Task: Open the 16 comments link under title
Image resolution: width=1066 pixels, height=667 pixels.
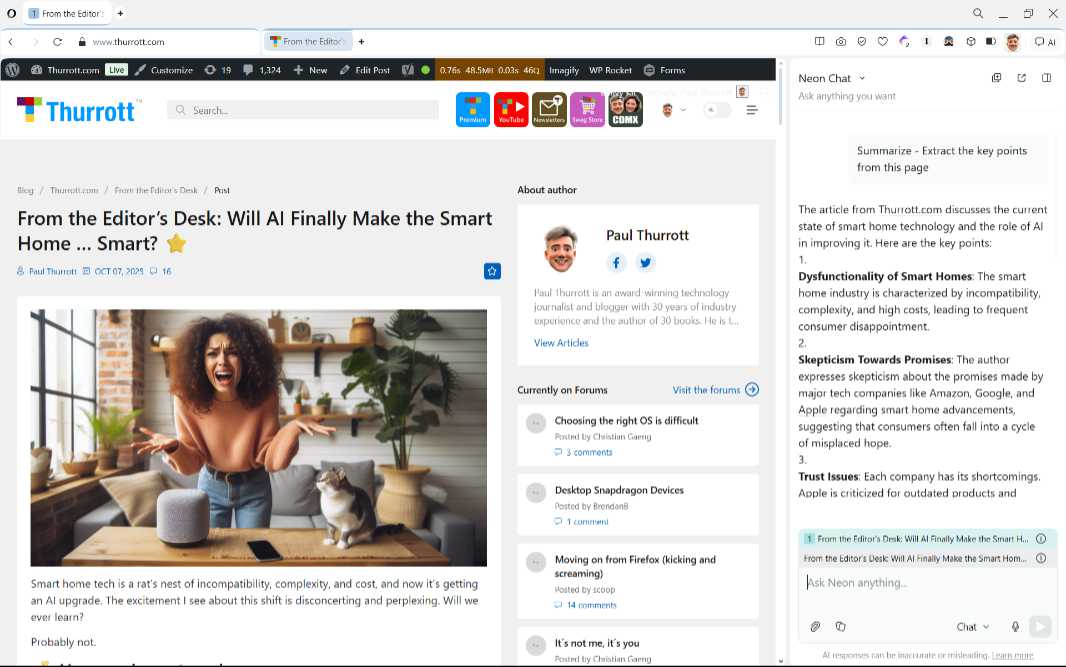Action: 160,271
